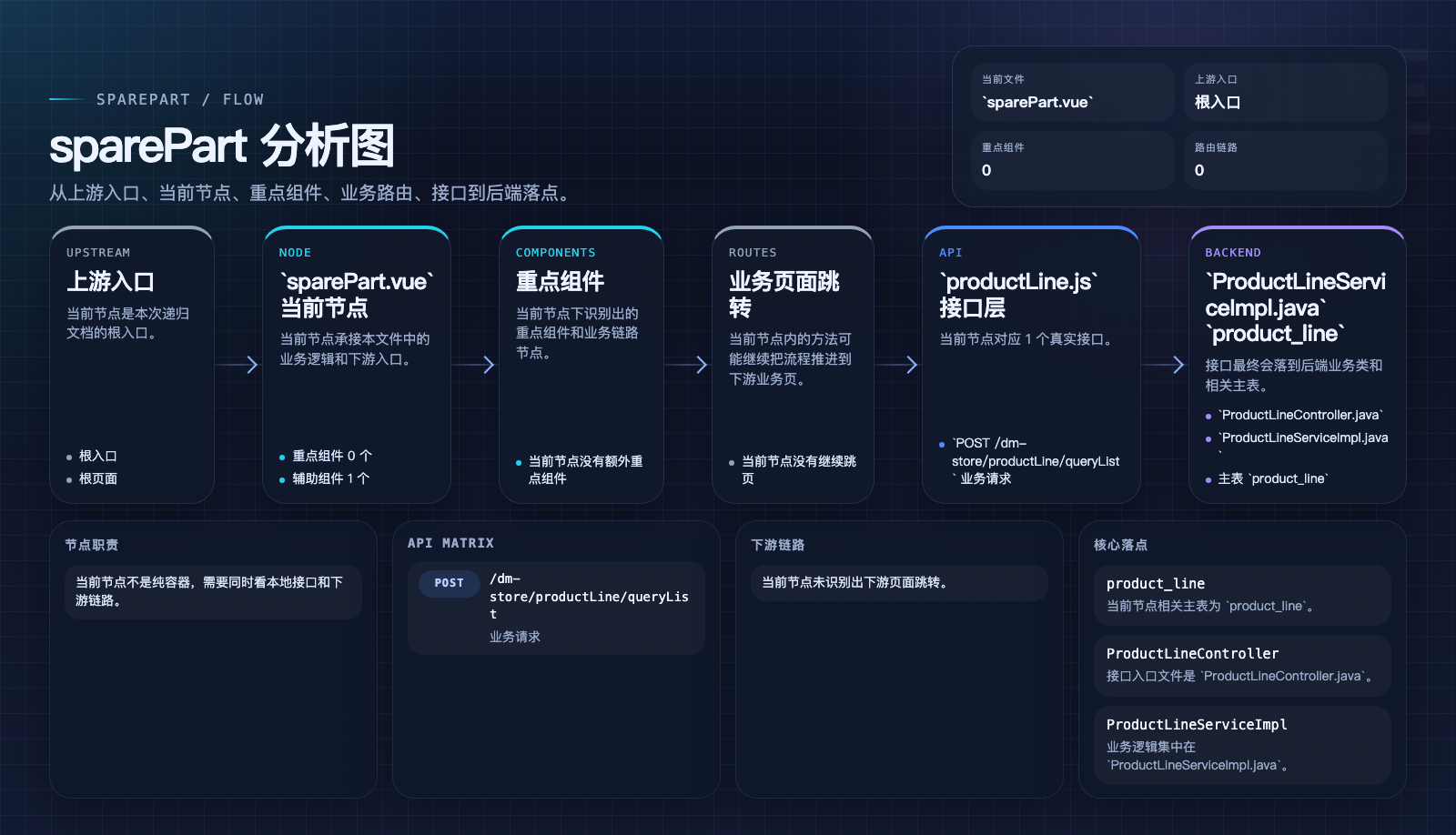Screen dimensions: 1456x835
Task: Click the subtitle 从上游入口、当前节点 description
Action: [312, 193]
